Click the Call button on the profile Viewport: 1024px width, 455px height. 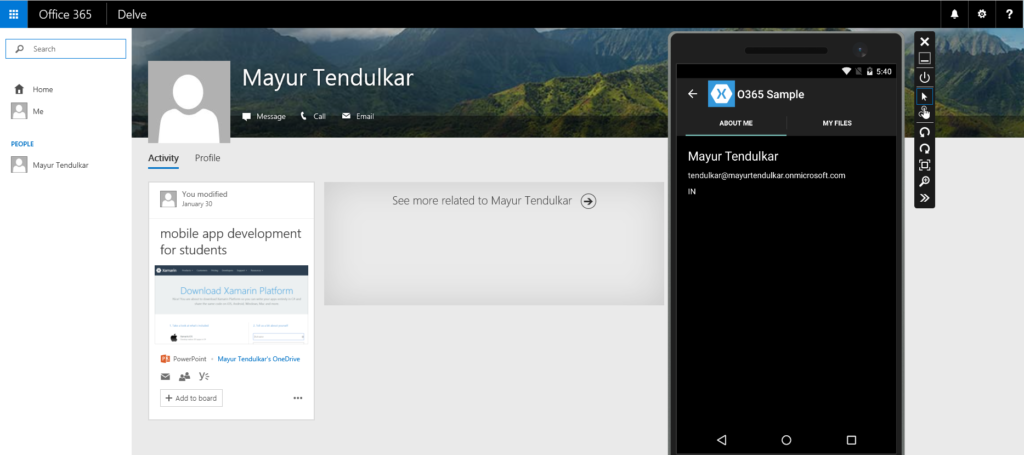(x=313, y=116)
